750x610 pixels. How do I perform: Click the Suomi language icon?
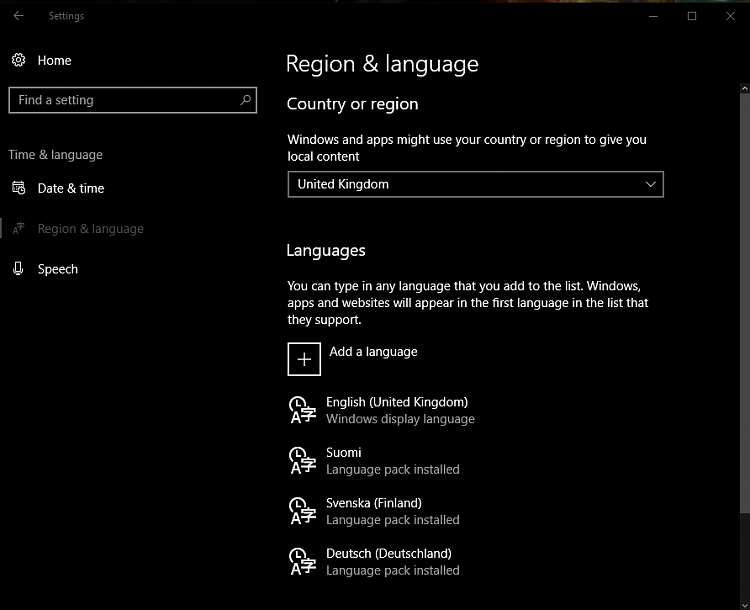(302, 460)
